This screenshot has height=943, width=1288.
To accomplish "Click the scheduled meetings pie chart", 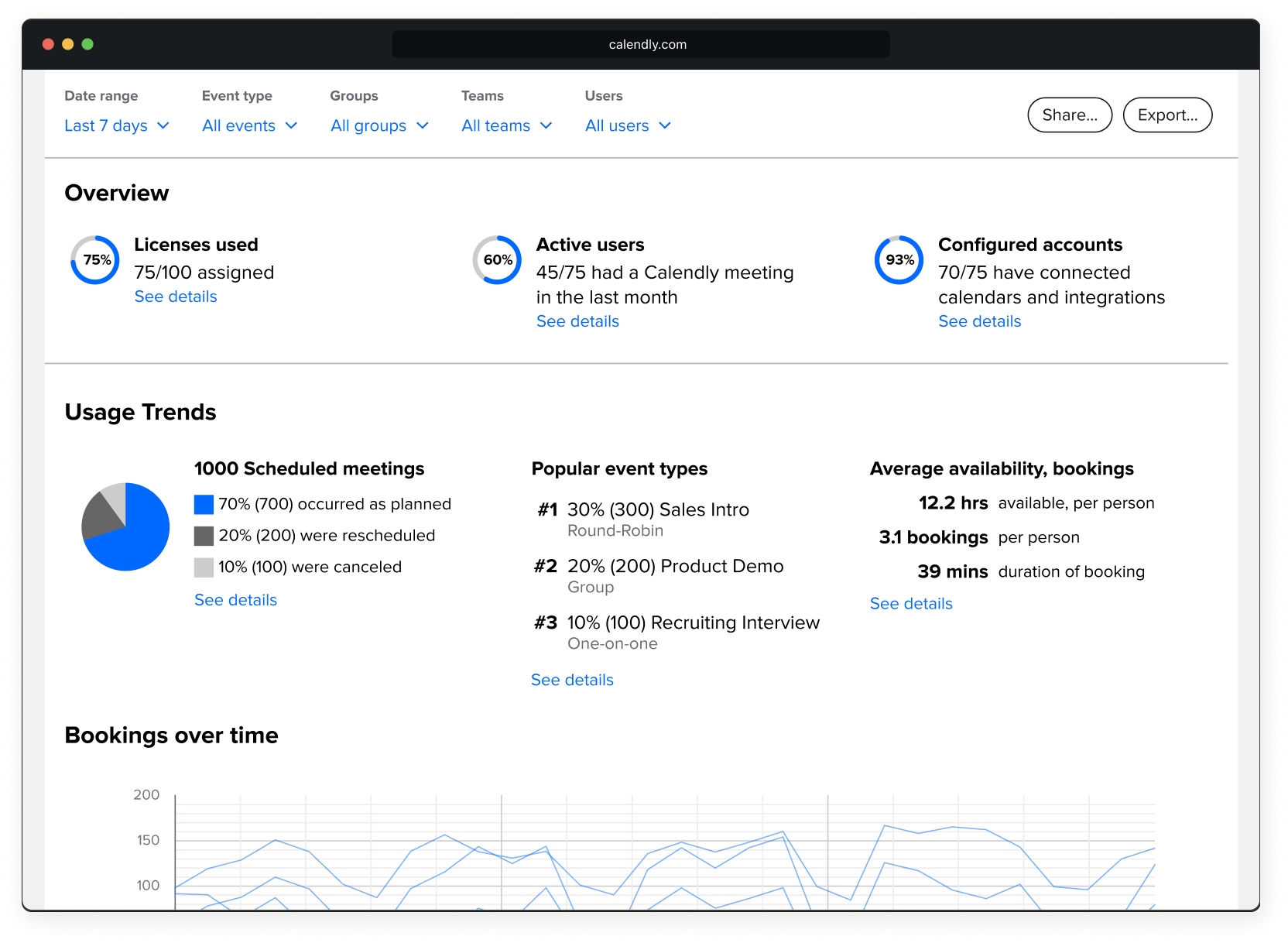I will click(125, 526).
